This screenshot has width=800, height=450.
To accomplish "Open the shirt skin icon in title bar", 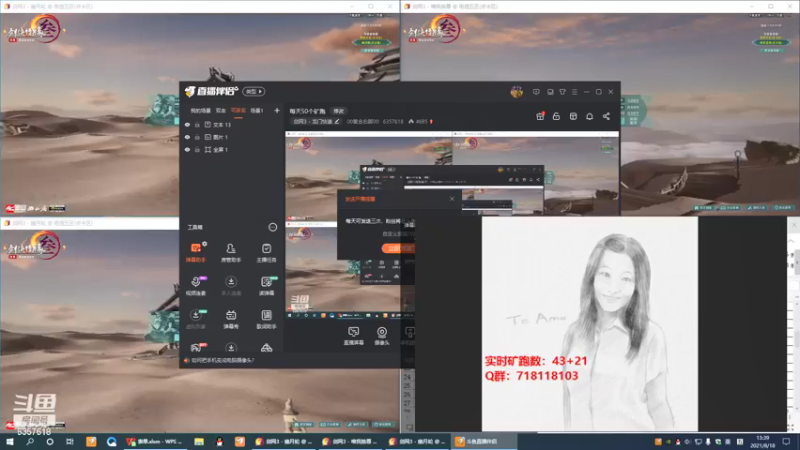I will pos(562,92).
